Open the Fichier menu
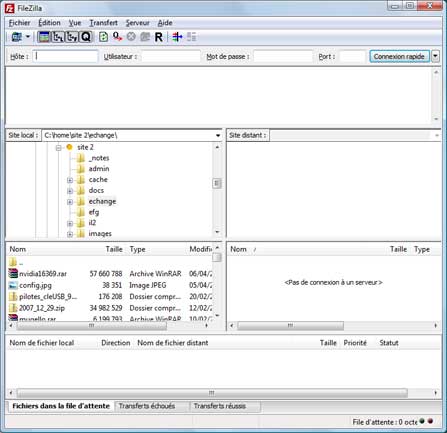447x433 pixels. [x=19, y=23]
